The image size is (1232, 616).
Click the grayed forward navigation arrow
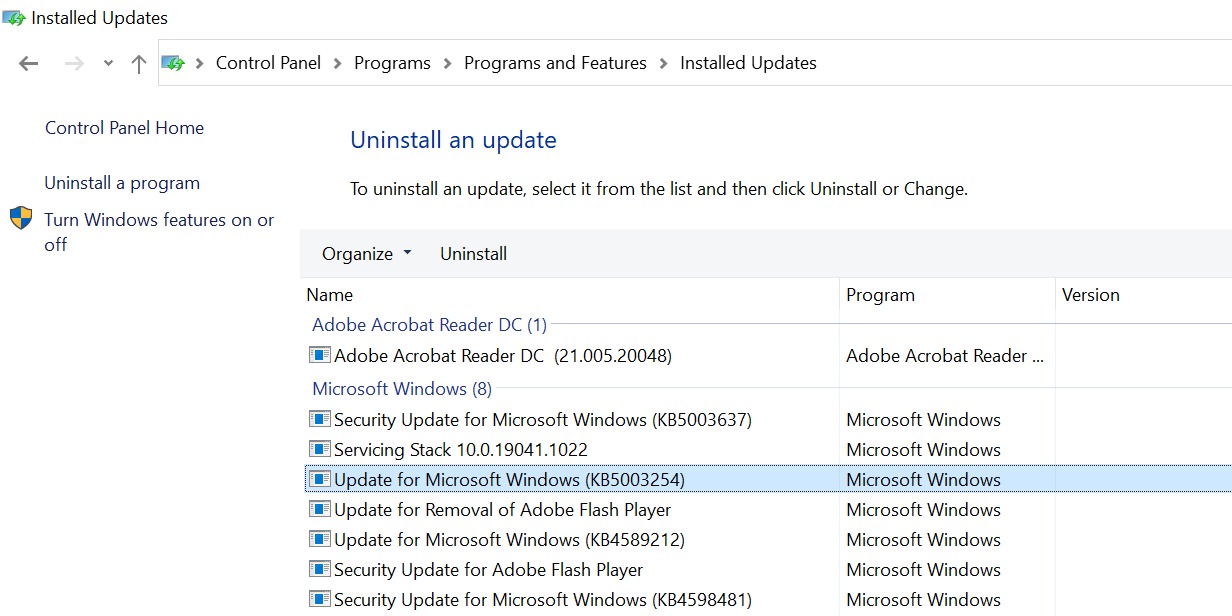click(73, 62)
